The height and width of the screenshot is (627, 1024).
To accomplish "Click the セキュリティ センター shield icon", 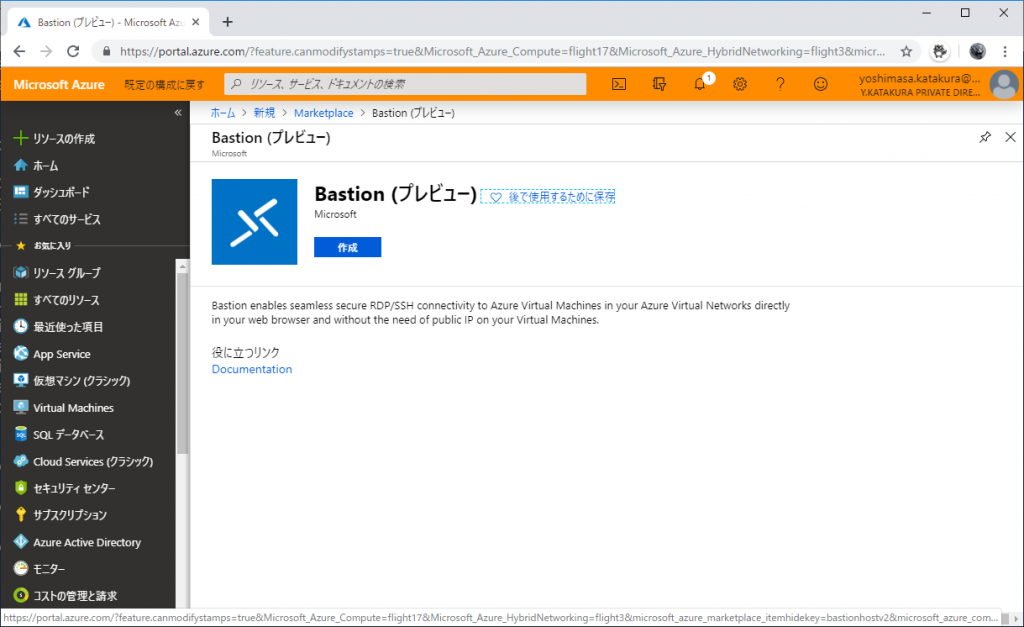I will (21, 488).
